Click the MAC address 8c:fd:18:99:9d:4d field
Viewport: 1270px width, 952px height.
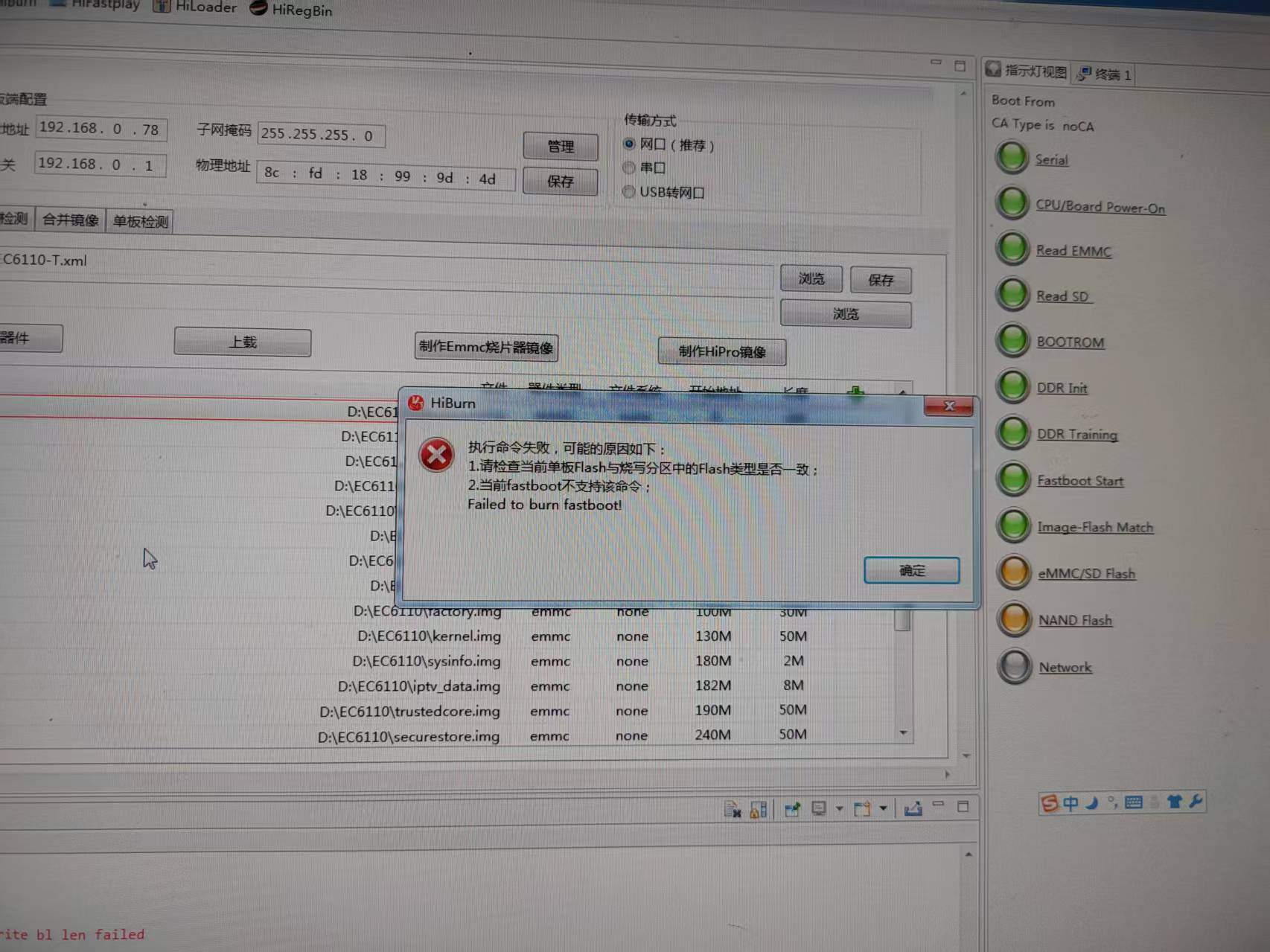coord(385,175)
